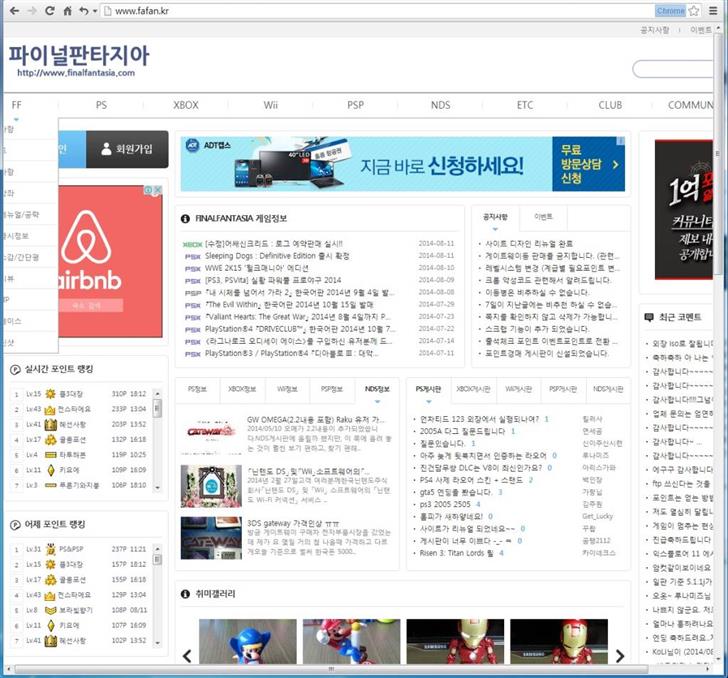The image size is (728, 678).
Task: Click the airbnb ad info icon
Action: [149, 189]
